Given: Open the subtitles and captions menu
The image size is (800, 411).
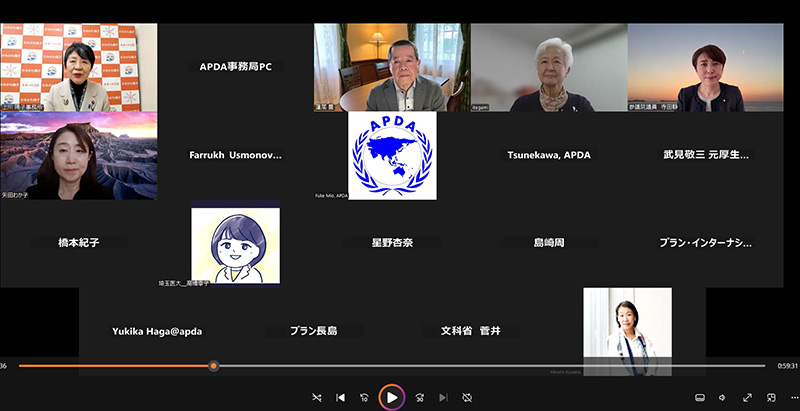Looking at the screenshot, I should (x=699, y=398).
